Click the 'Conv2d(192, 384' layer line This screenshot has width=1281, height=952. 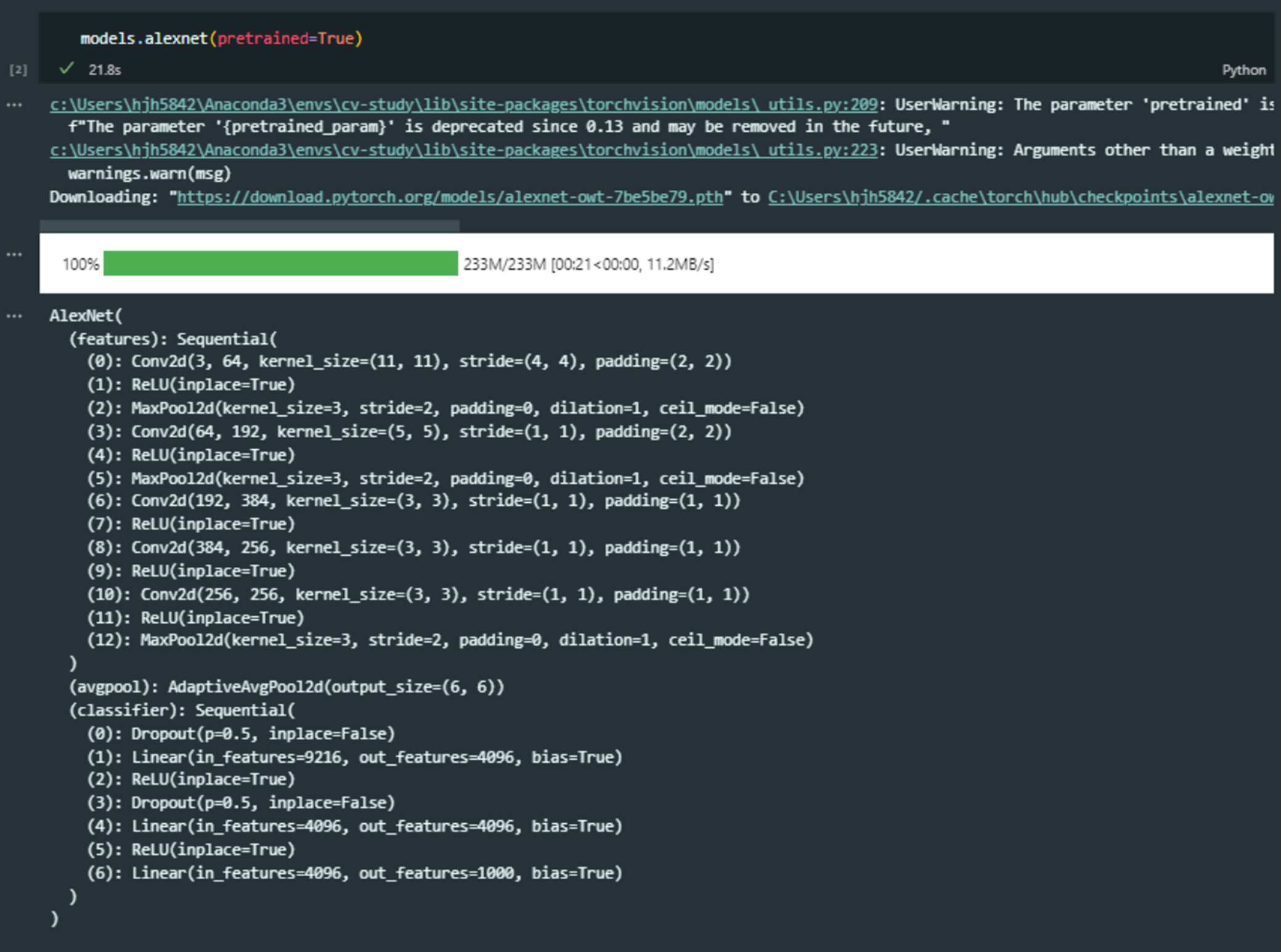tap(413, 500)
